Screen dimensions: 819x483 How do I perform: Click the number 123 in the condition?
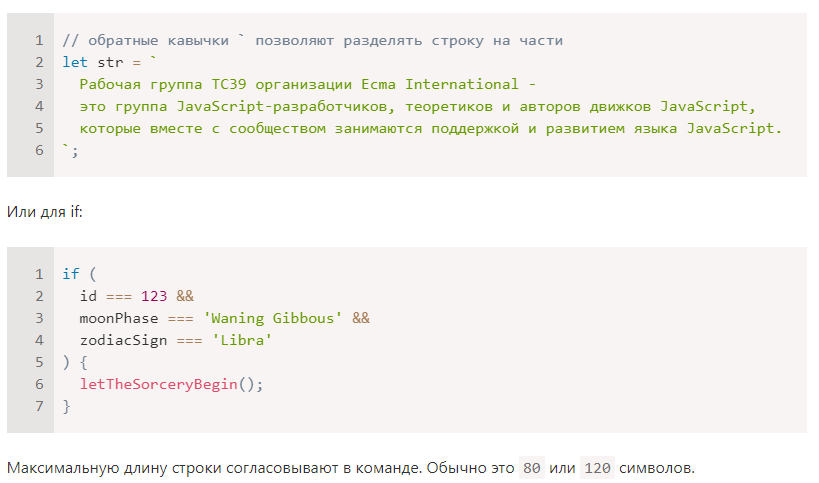[154, 296]
